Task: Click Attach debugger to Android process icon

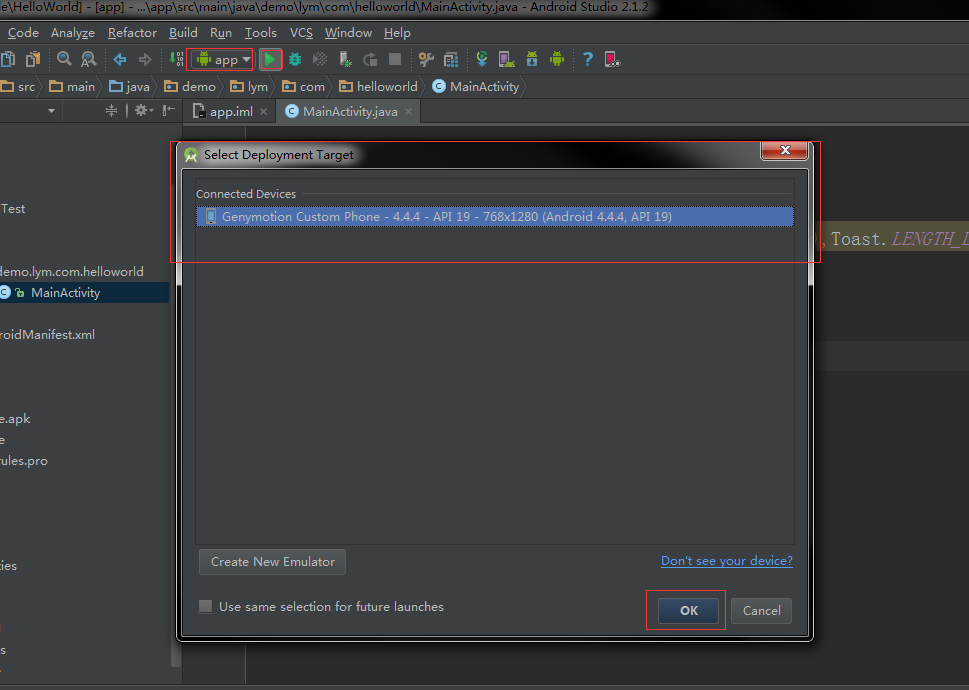Action: pos(345,59)
